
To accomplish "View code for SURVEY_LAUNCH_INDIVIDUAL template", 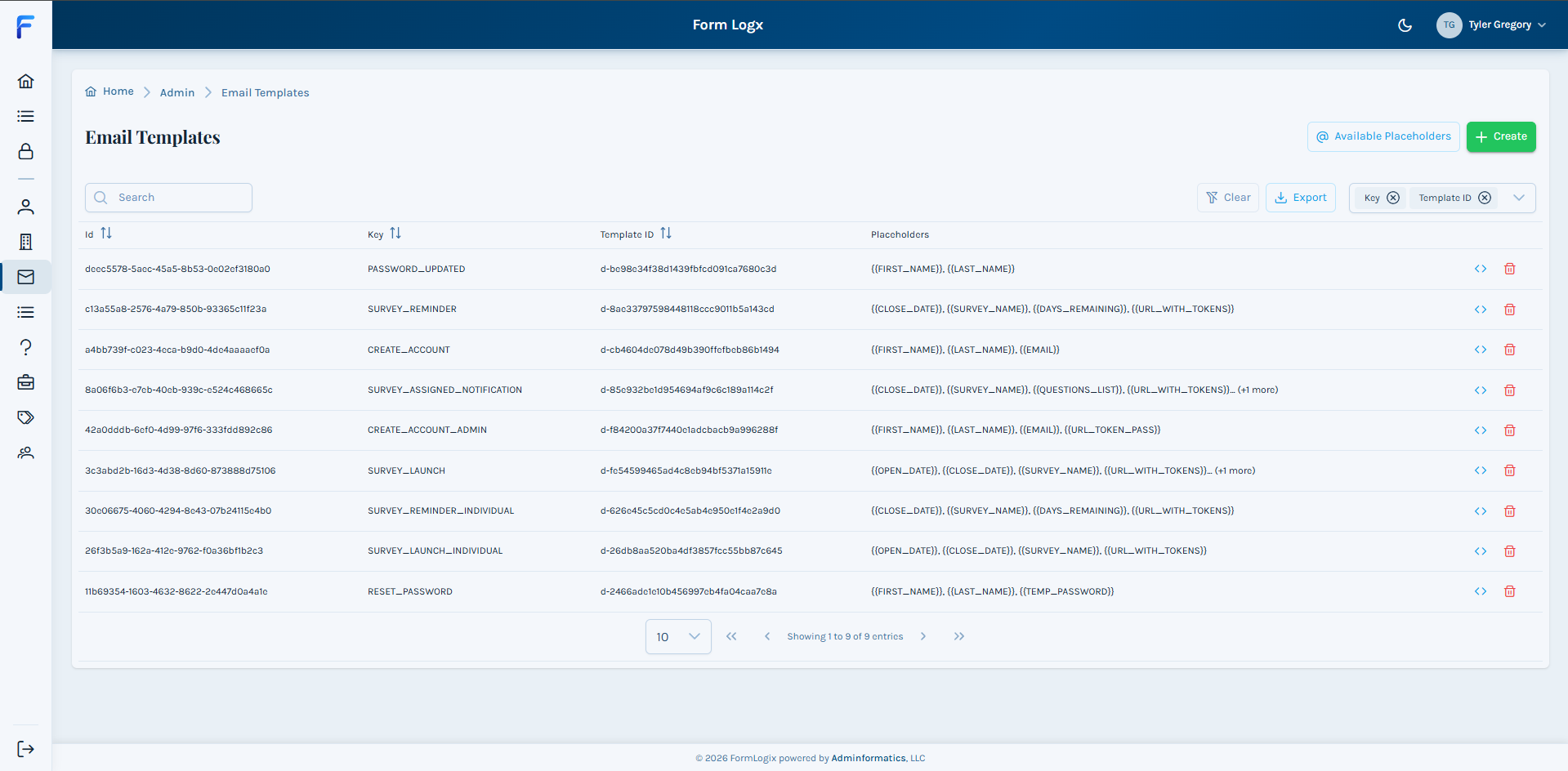I will [x=1481, y=551].
